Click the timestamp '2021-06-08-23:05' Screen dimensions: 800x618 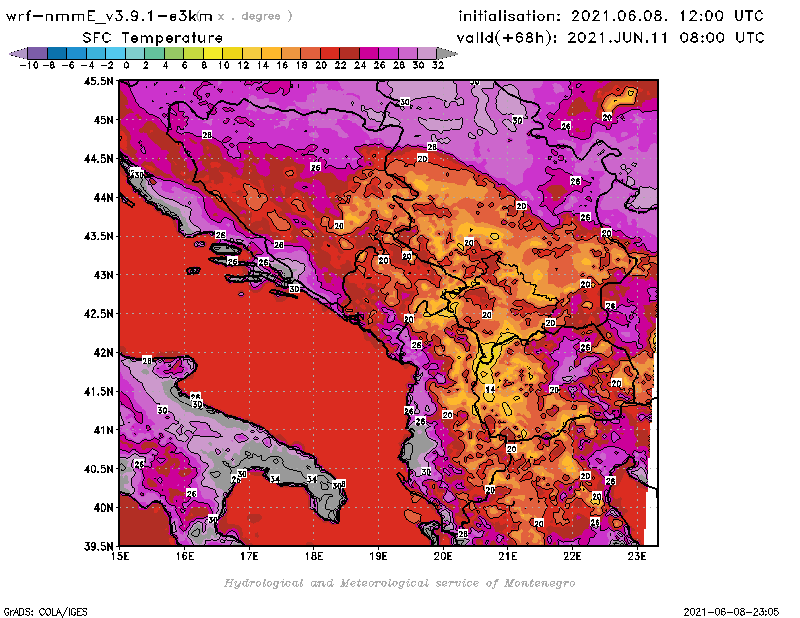click(x=731, y=612)
